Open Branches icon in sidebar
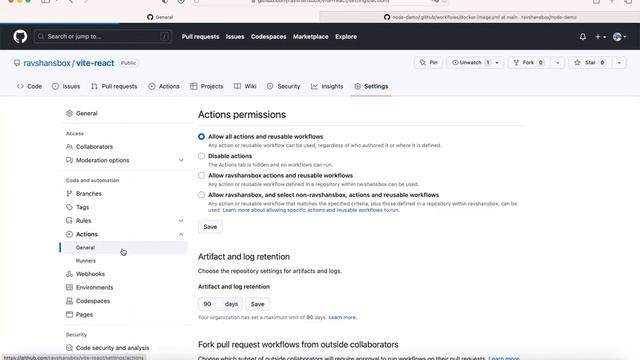The image size is (640, 360). tap(69, 193)
